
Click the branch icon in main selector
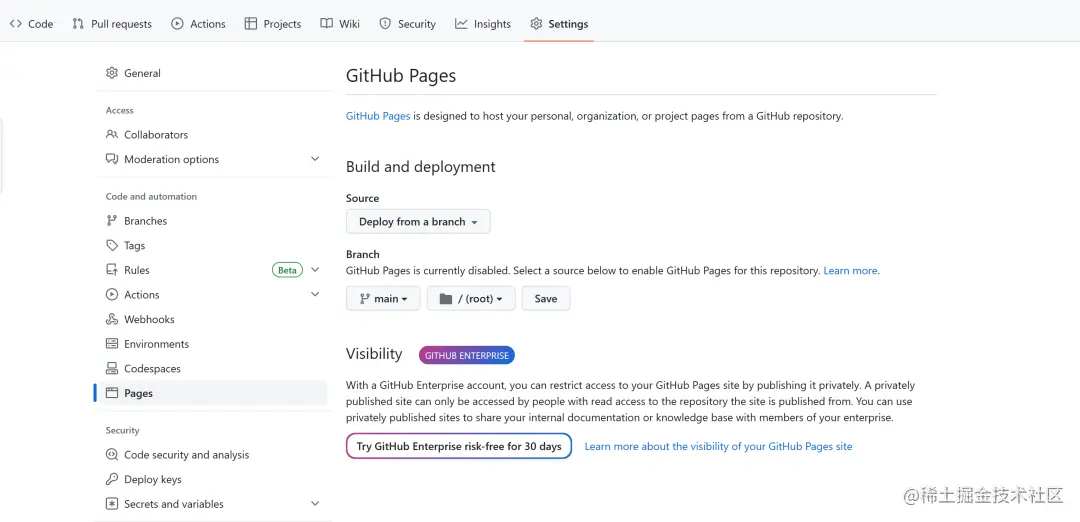365,299
